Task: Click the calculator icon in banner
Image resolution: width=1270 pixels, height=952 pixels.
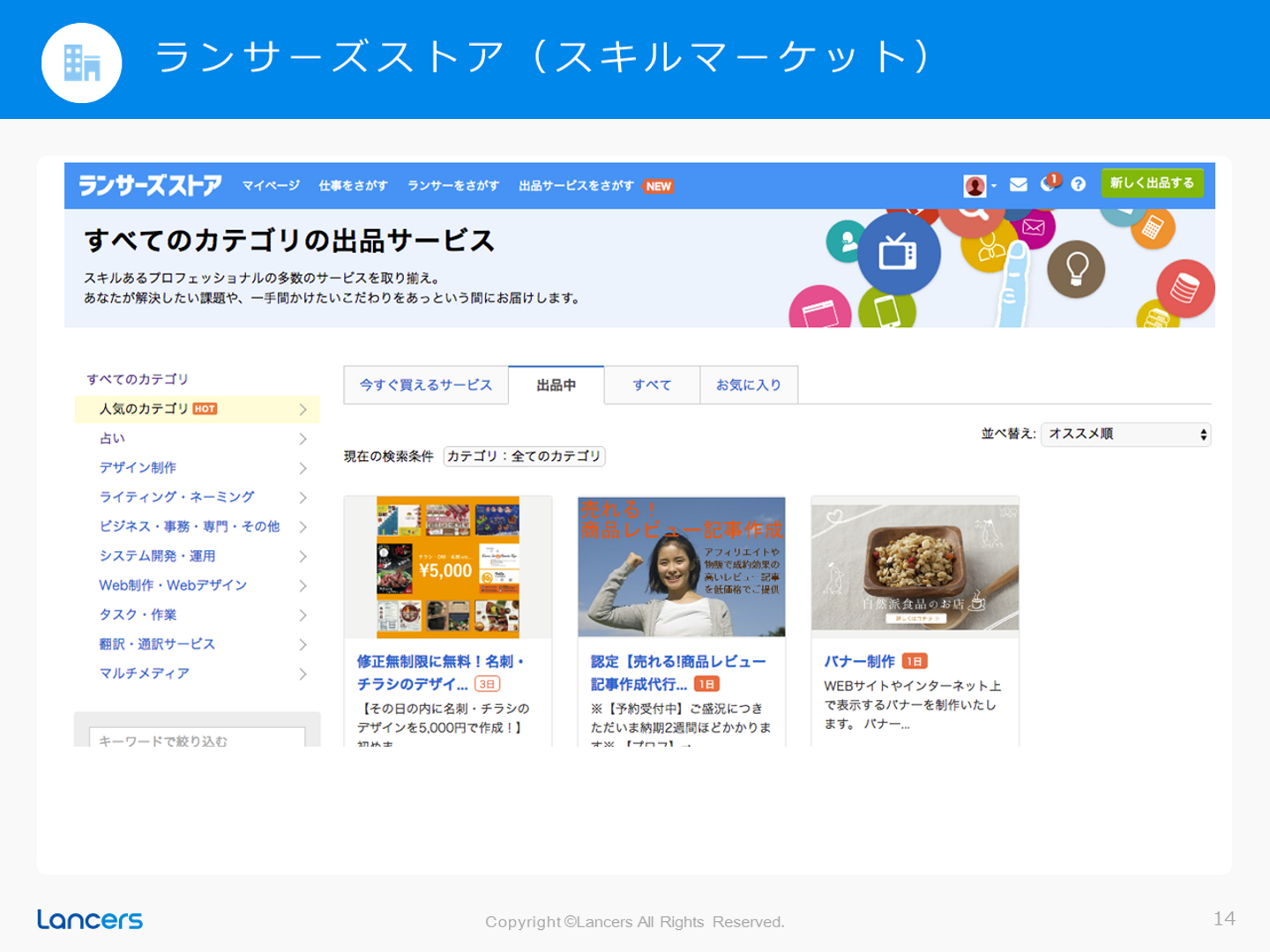Action: pos(1153,228)
